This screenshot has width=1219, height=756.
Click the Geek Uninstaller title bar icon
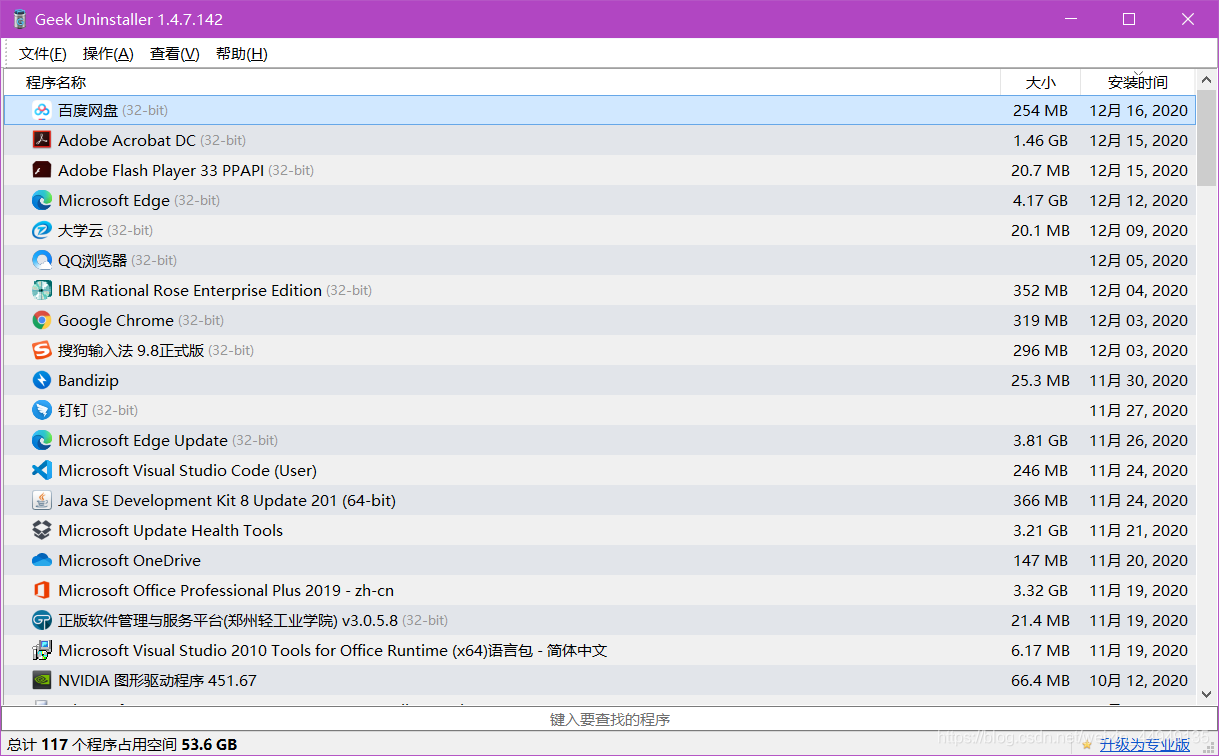(19, 19)
